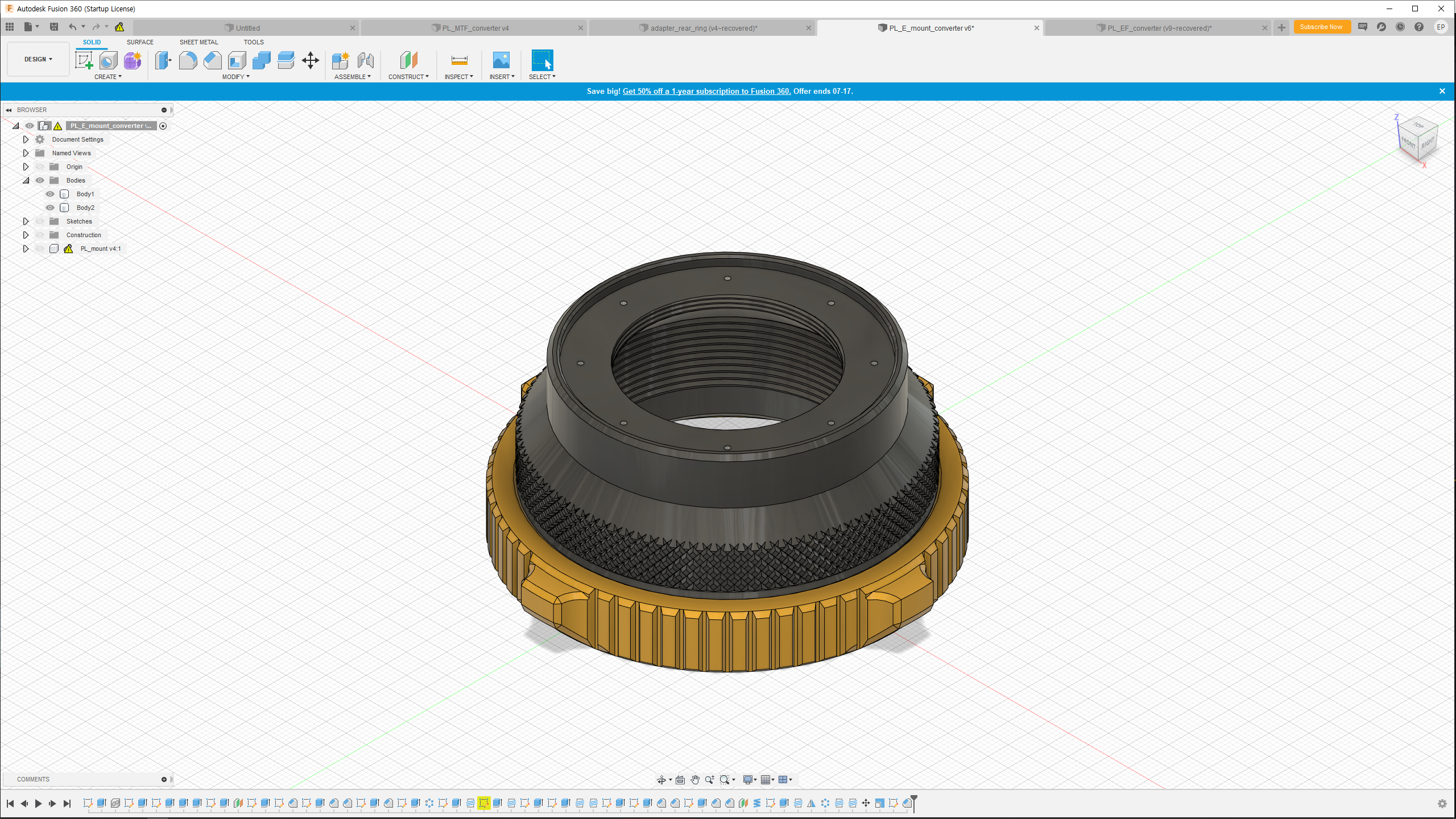Expand the Sketches folder
The width and height of the screenshot is (1456, 819).
pos(26,221)
